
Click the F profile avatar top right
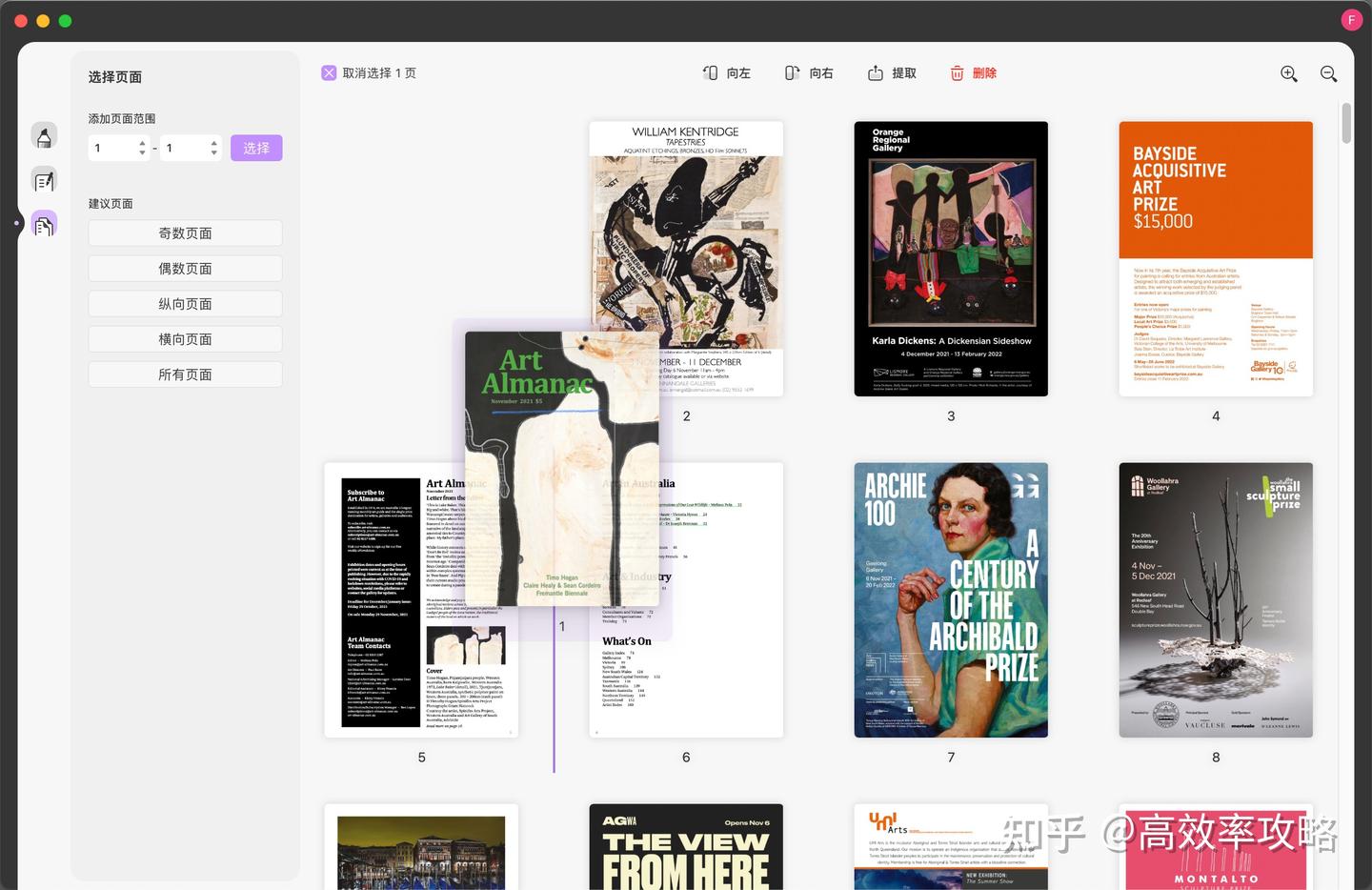click(x=1352, y=19)
